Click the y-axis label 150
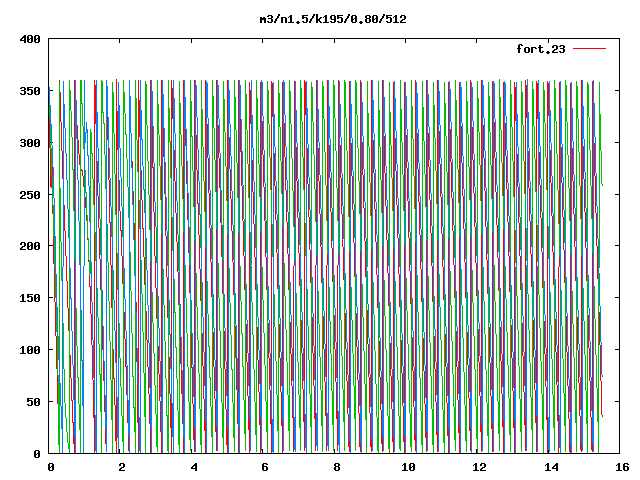 coord(30,298)
